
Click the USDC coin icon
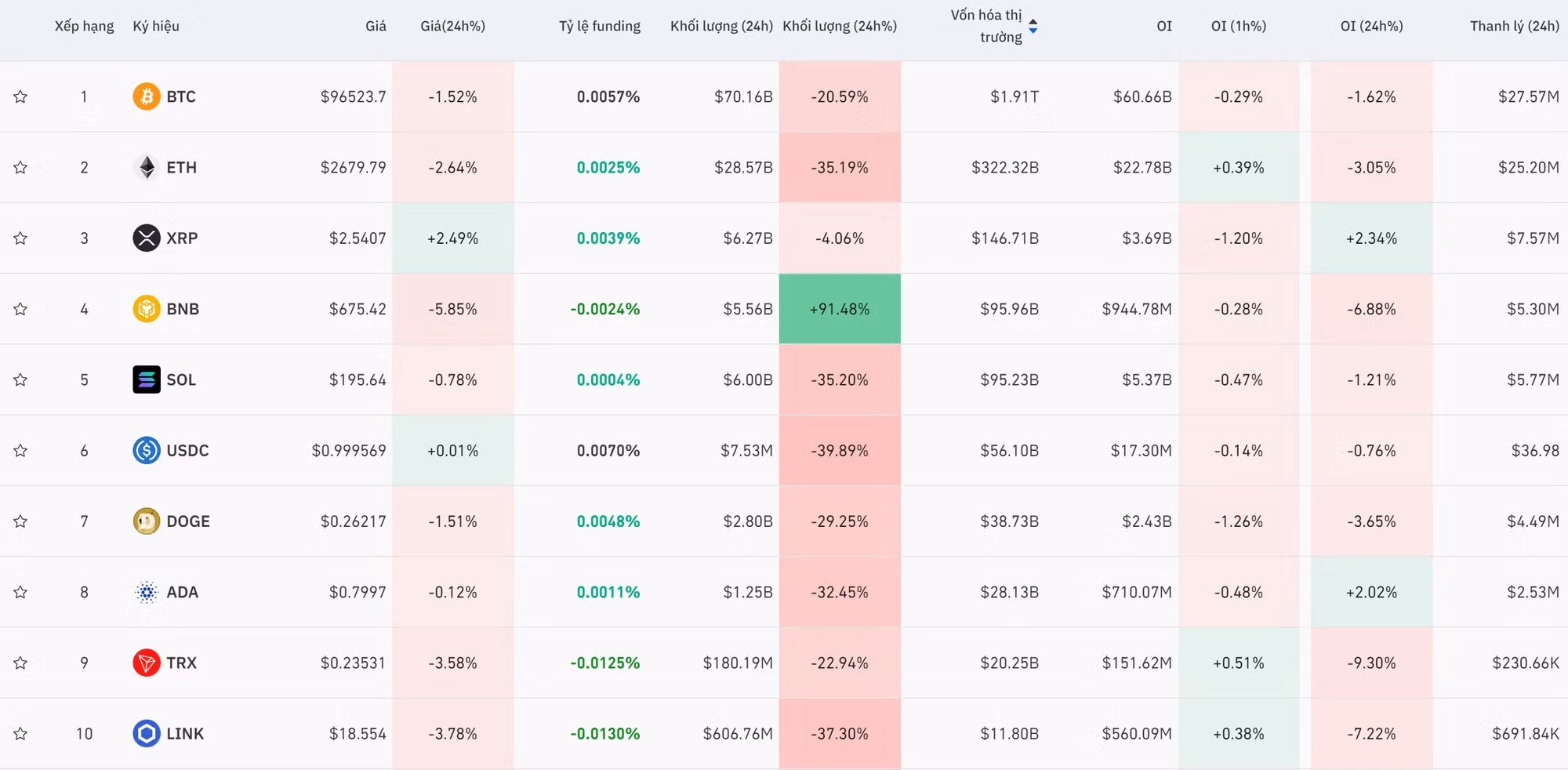[x=146, y=450]
